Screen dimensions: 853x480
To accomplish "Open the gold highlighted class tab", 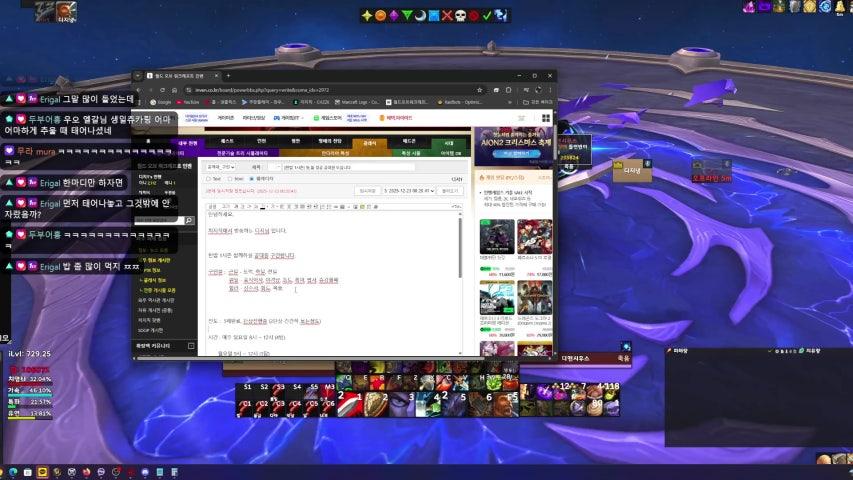I will [369, 143].
